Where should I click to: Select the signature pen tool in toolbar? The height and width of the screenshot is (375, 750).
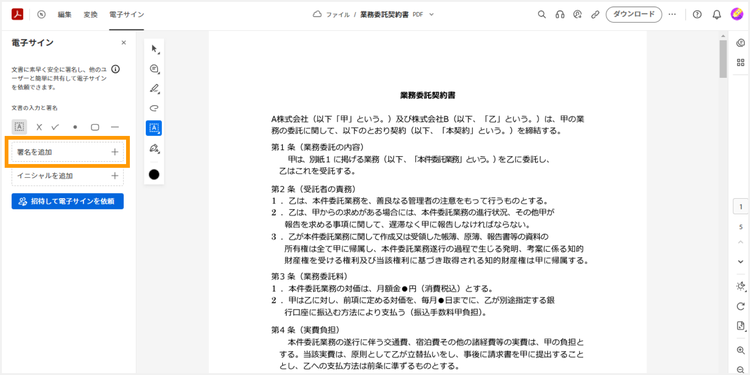click(x=154, y=149)
